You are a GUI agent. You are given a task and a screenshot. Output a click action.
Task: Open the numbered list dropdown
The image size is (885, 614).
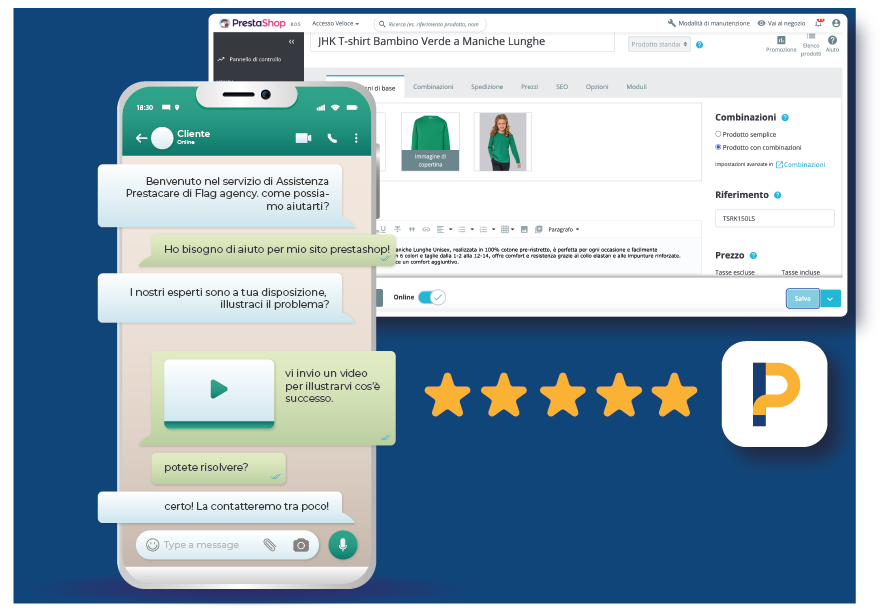(x=487, y=229)
